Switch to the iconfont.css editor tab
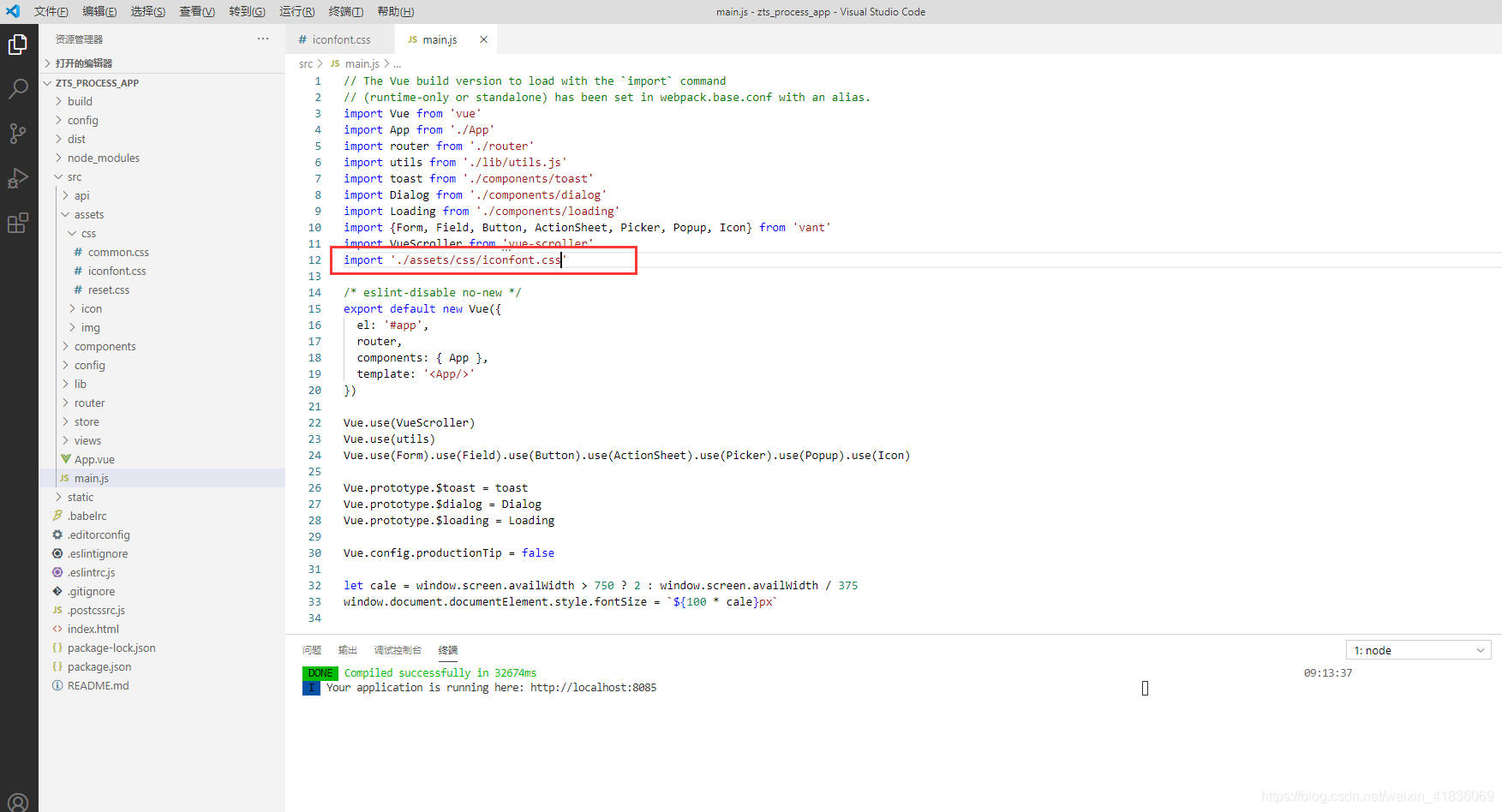 (340, 39)
